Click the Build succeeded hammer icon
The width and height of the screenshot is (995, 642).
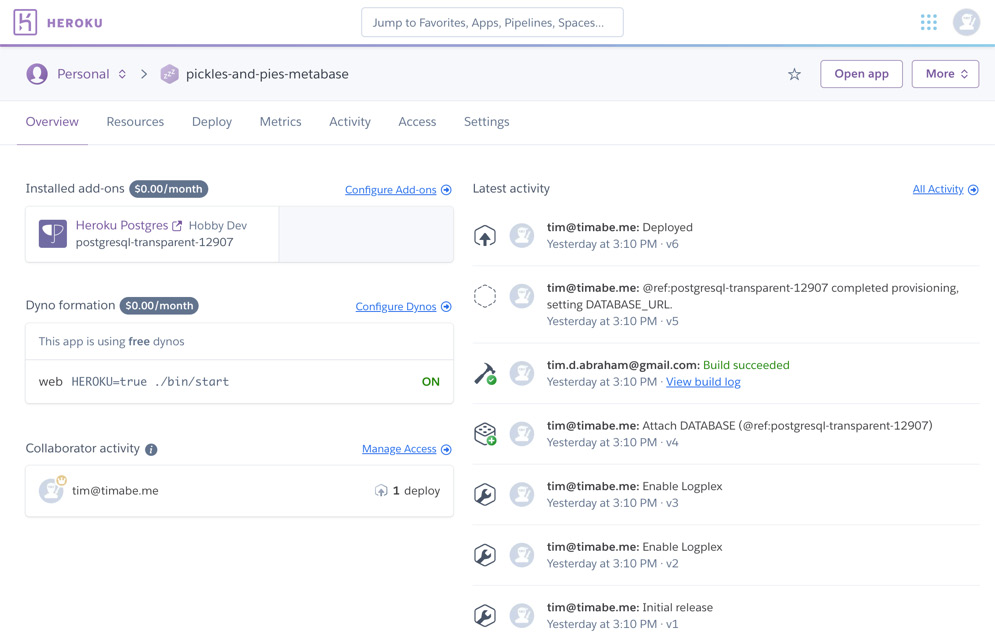coord(485,374)
